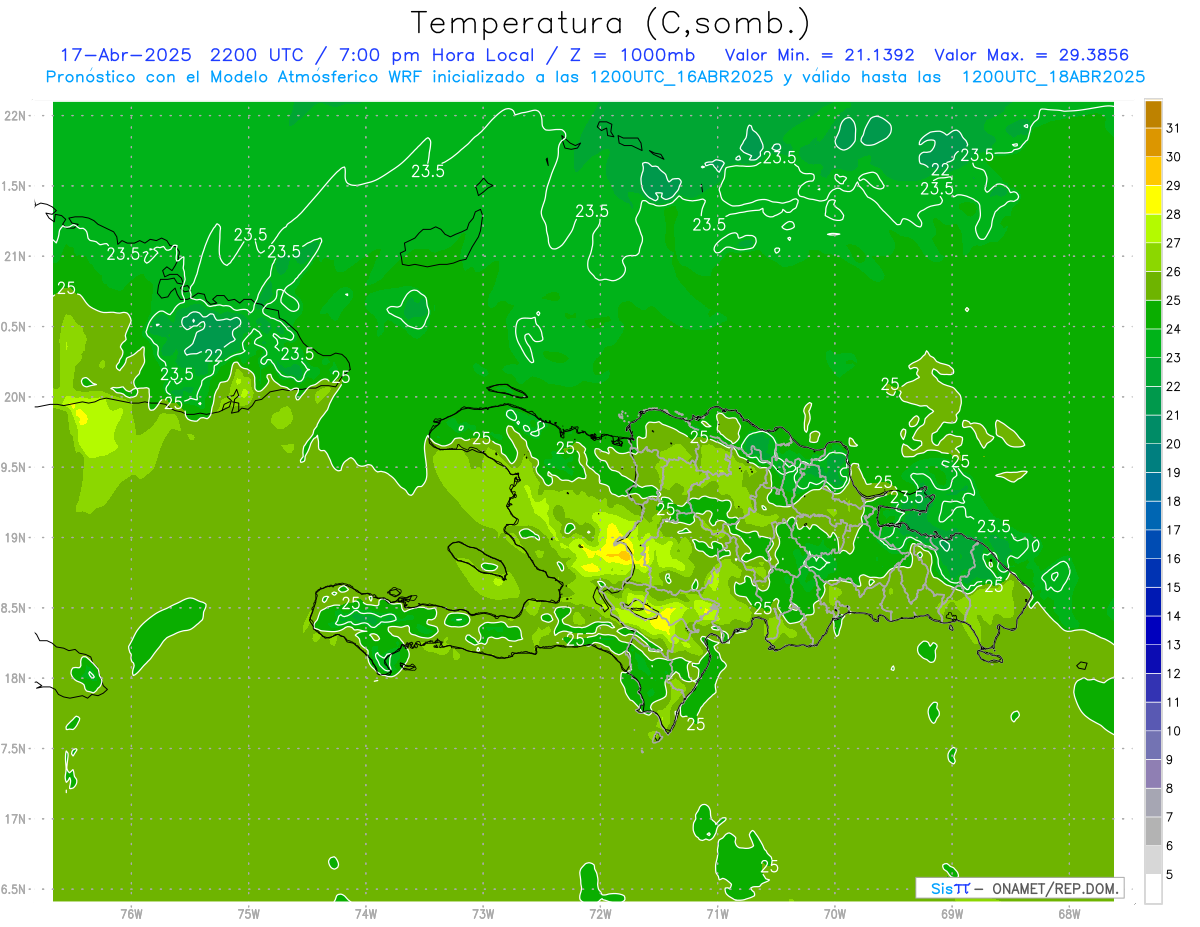Select the purple swatch between 8 and 9

pos(1153,774)
